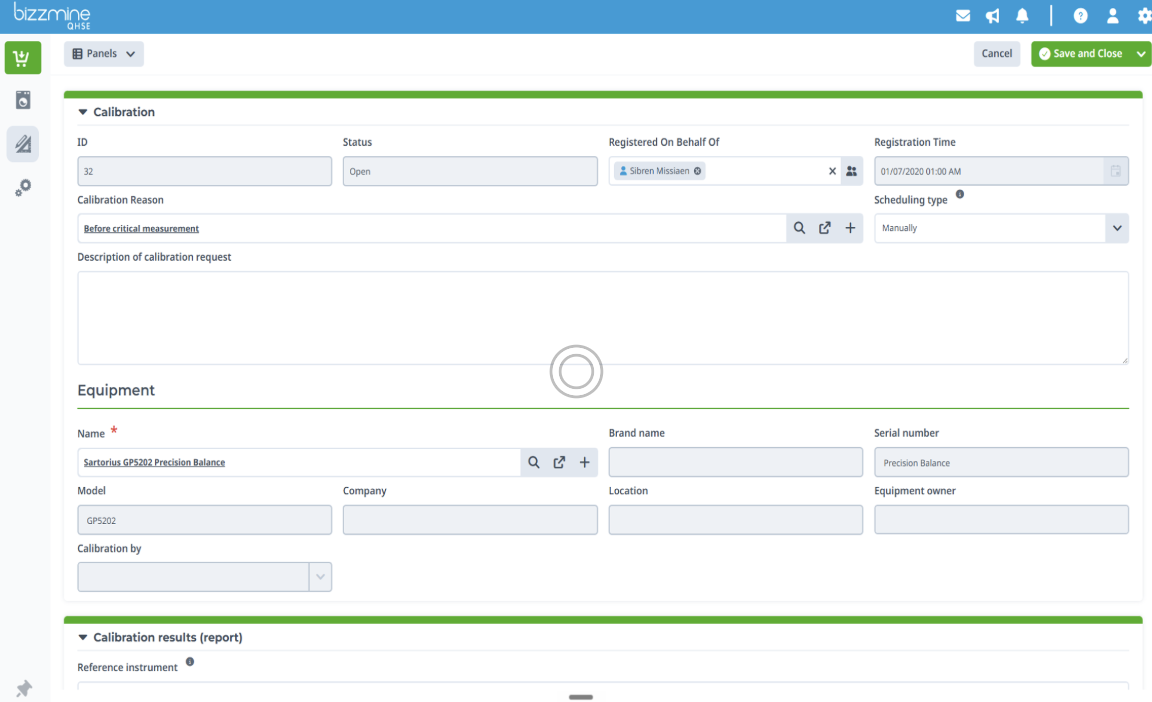Click the Company field
1152x702 pixels.
[x=470, y=520]
